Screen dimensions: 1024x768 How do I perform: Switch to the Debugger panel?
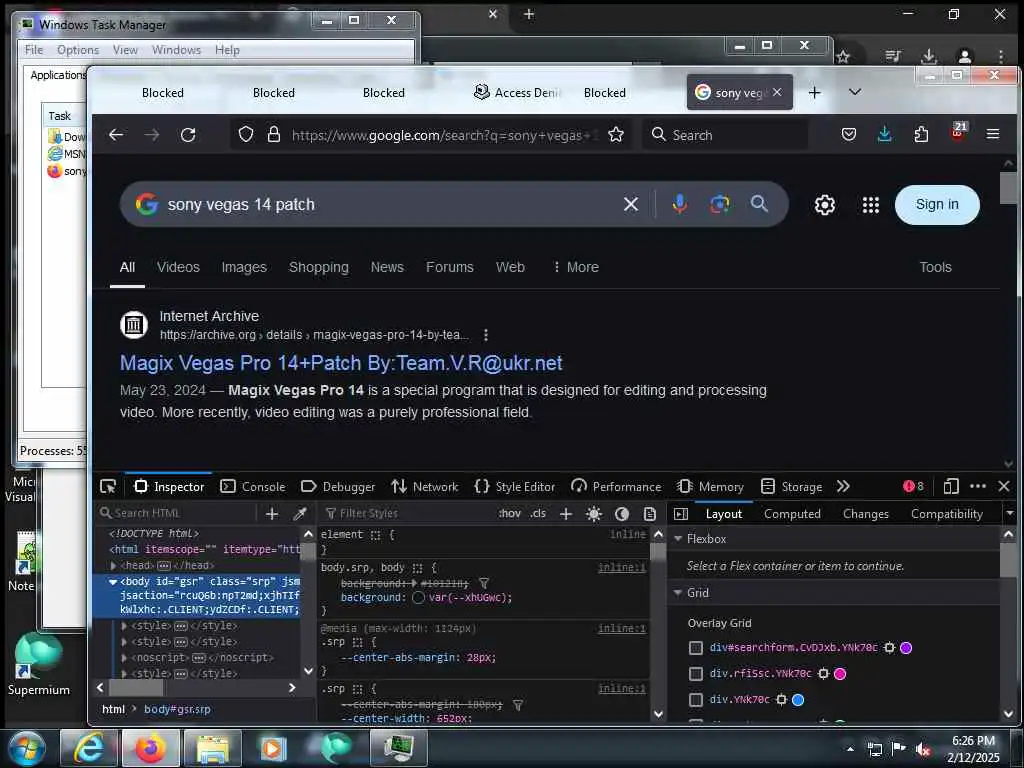(x=338, y=487)
